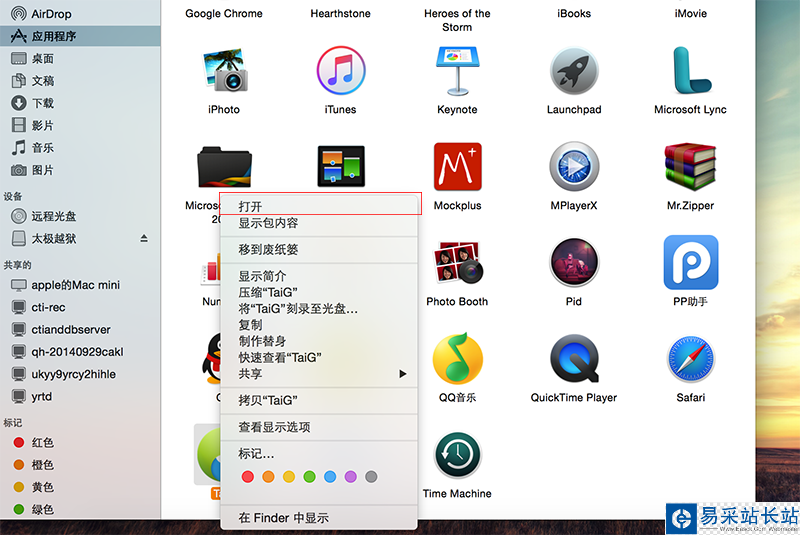This screenshot has height=535, width=800.
Task: Eject the 太极越狱 volume
Action: [x=144, y=238]
